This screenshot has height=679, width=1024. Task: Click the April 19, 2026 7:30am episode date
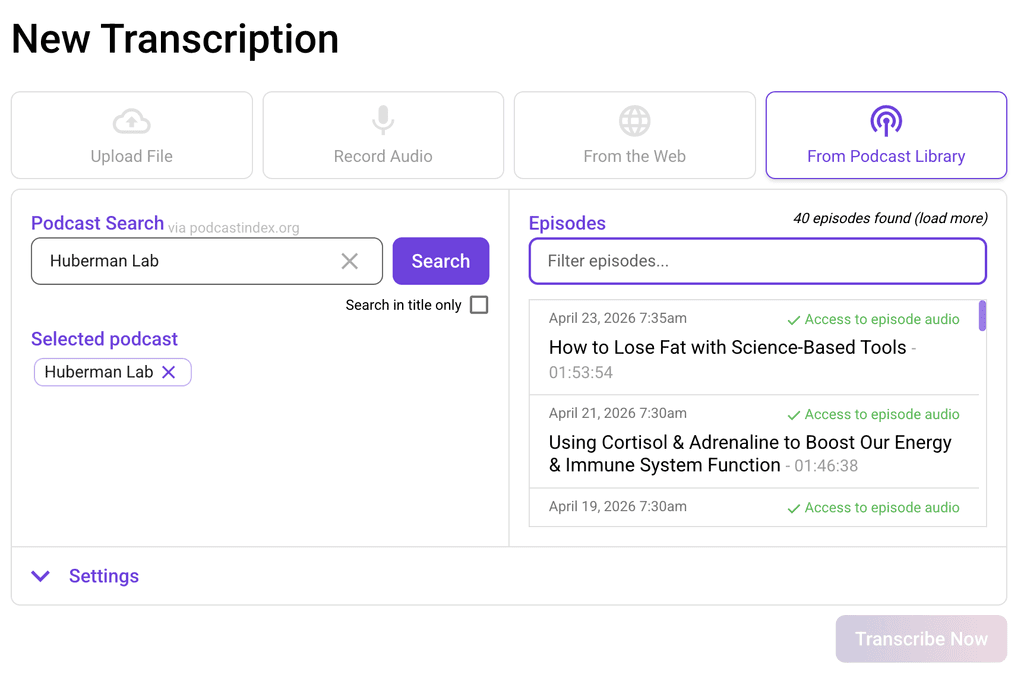tap(618, 507)
